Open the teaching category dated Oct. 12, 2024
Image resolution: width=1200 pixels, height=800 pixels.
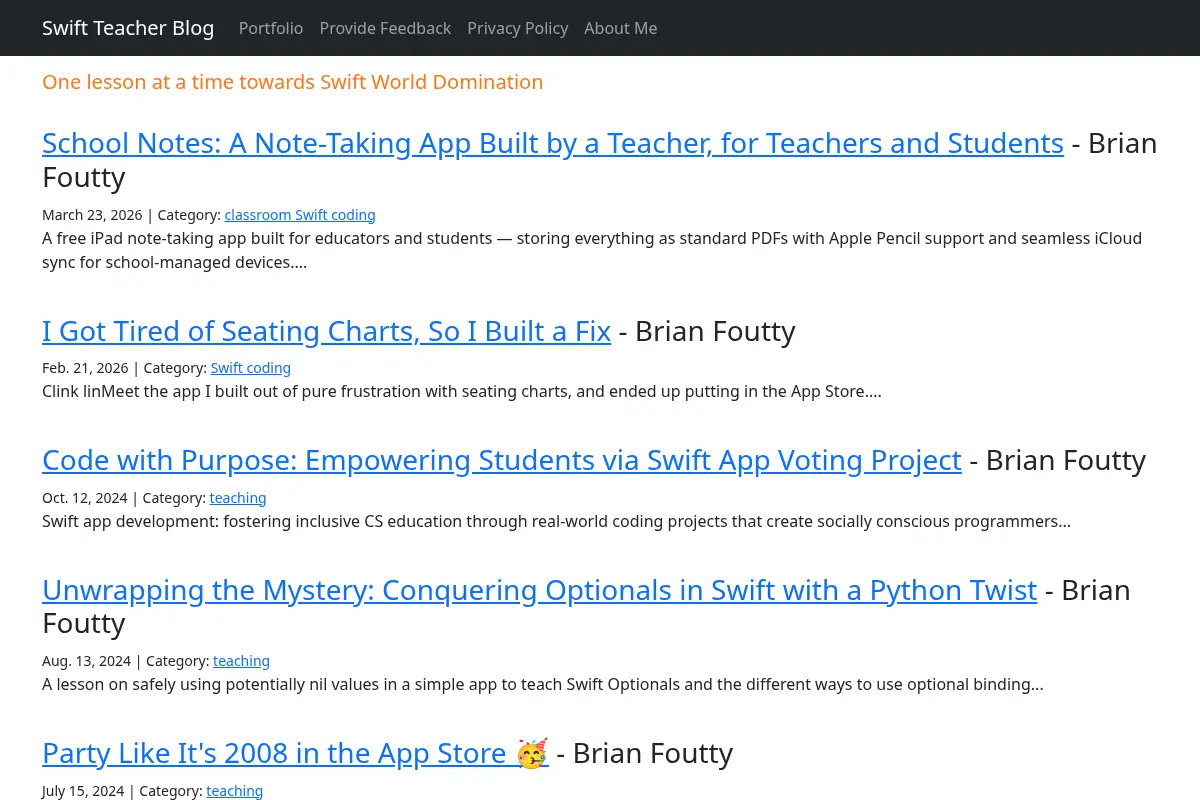238,498
